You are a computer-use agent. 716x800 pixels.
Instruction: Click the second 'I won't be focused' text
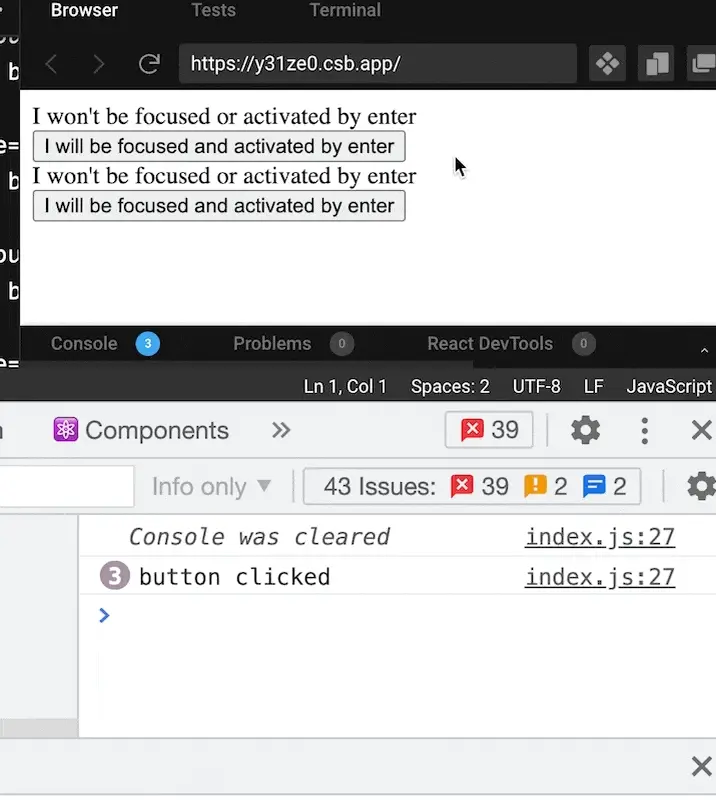[x=225, y=176]
